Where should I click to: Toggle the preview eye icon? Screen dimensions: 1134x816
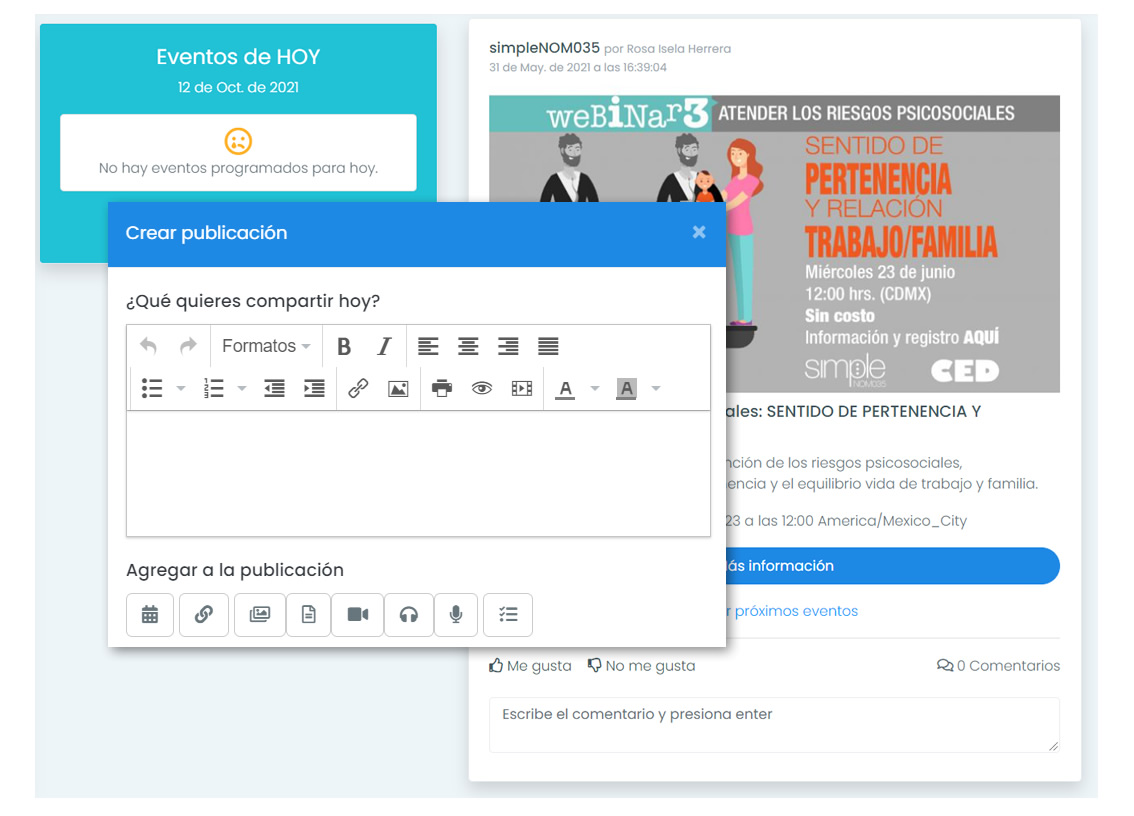click(482, 389)
